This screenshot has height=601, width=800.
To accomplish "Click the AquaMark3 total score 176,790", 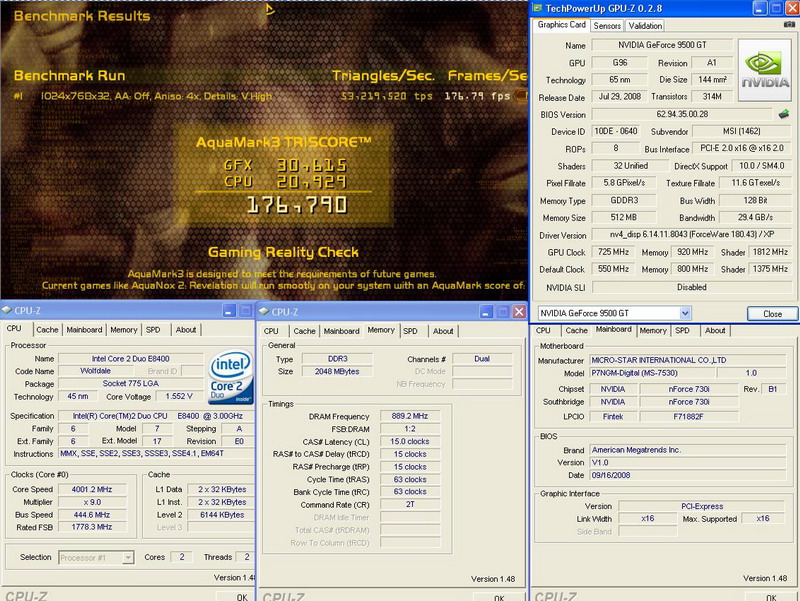I will click(297, 205).
